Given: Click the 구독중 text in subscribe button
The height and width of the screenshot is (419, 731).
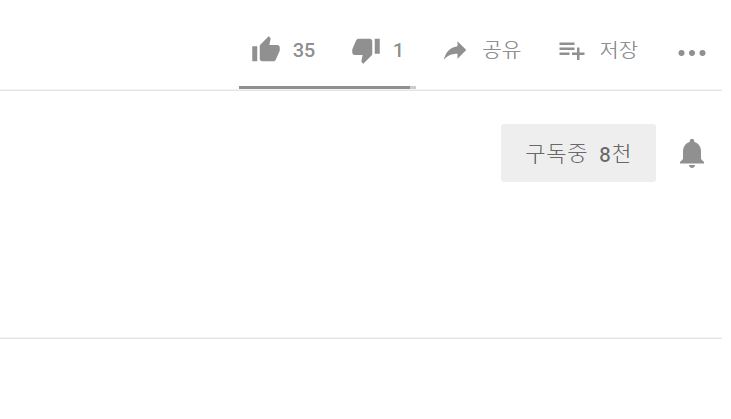Looking at the screenshot, I should (x=556, y=154).
